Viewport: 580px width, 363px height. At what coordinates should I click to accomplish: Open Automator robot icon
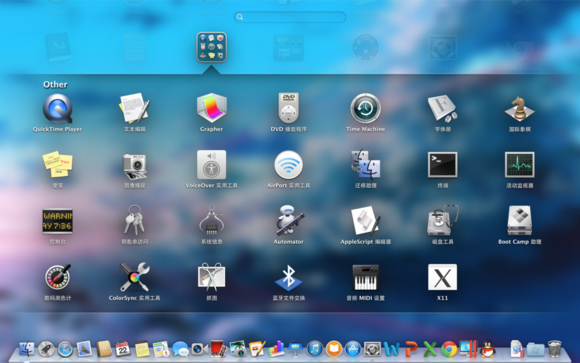pyautogui.click(x=289, y=220)
